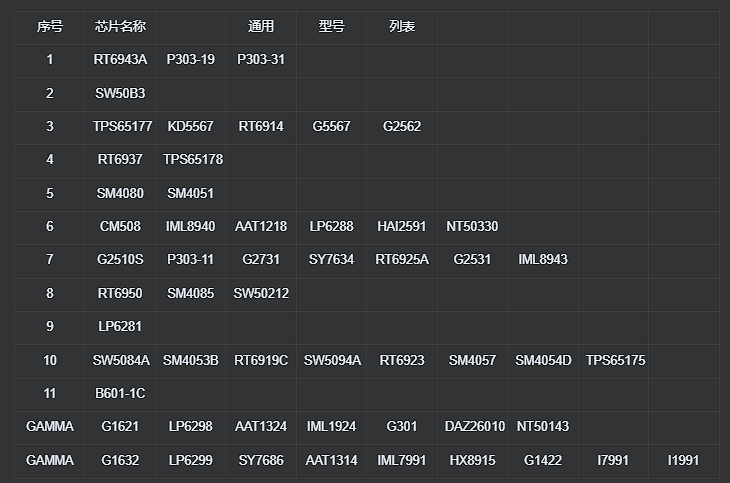Select the RT6919C cell
This screenshot has height=483, width=730.
pos(261,361)
